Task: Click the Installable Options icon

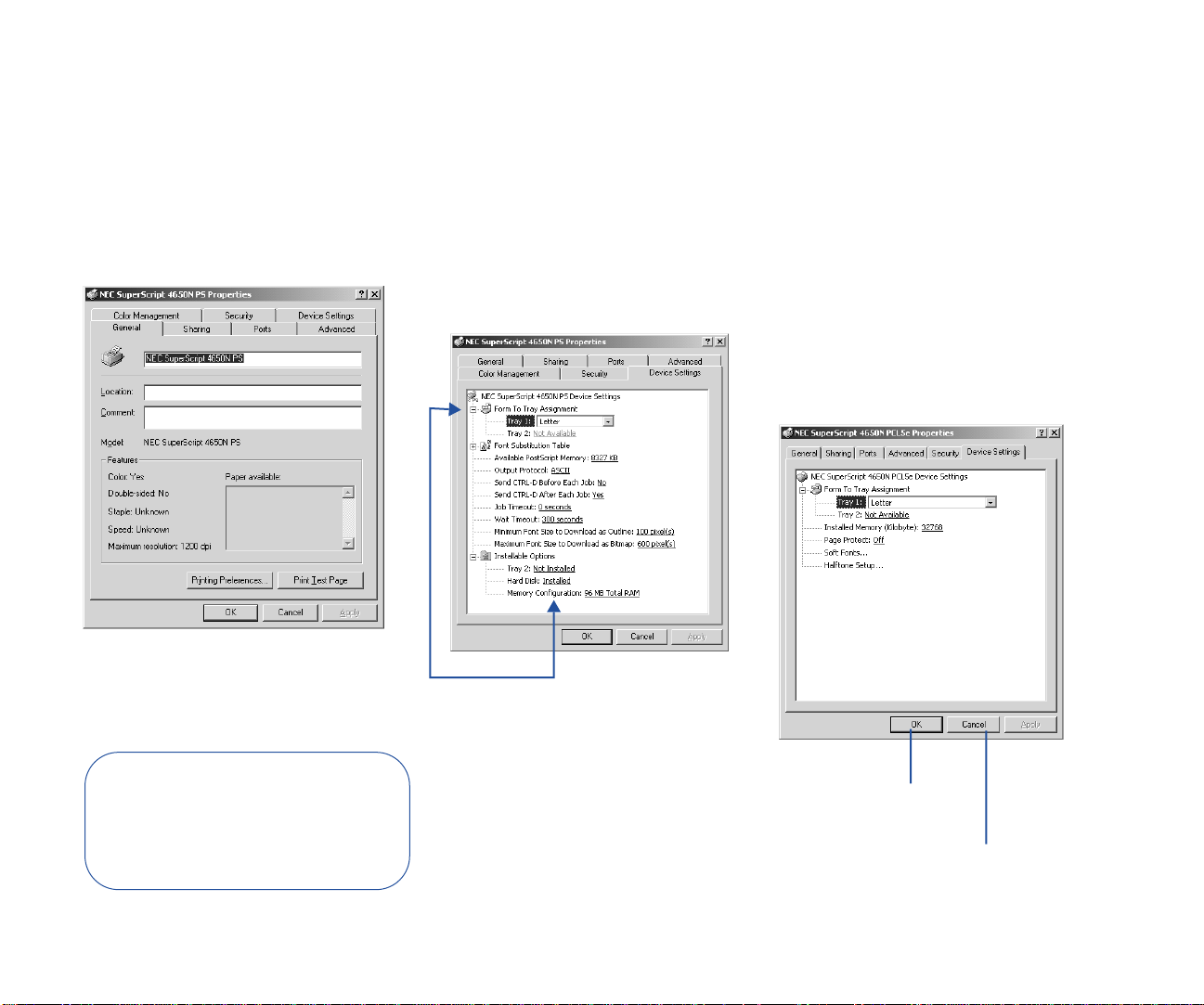Action: 485,556
